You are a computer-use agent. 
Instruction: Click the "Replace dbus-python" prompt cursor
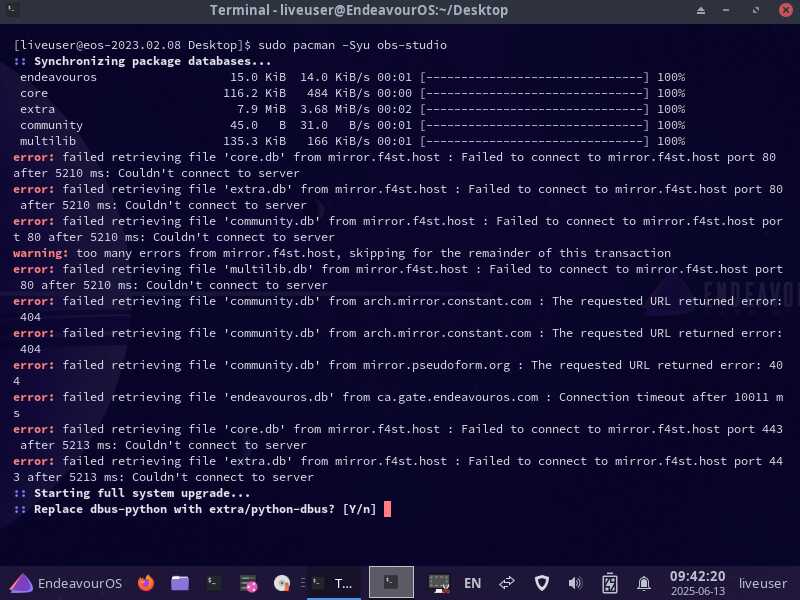387,509
